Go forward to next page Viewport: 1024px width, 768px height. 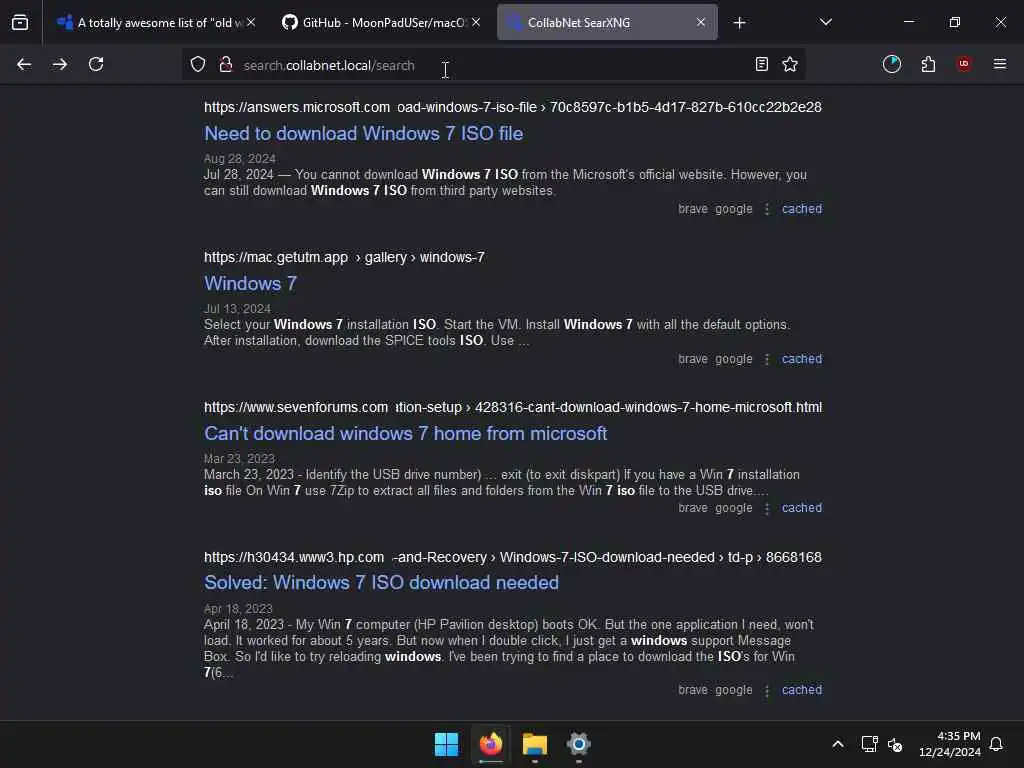60,64
